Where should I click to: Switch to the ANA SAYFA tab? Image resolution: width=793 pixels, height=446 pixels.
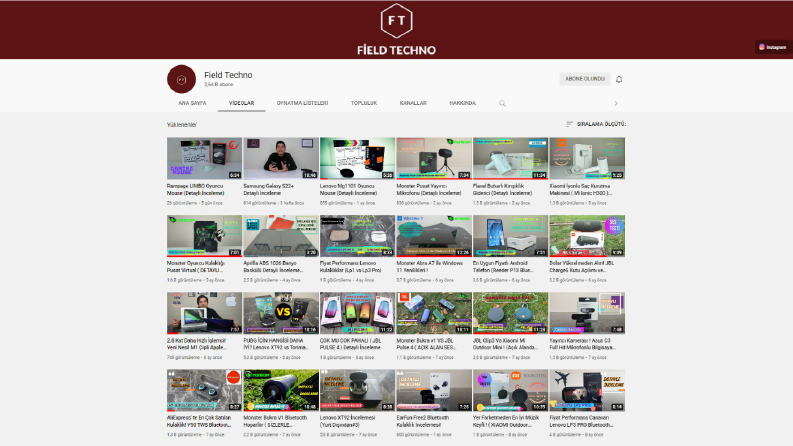[192, 103]
